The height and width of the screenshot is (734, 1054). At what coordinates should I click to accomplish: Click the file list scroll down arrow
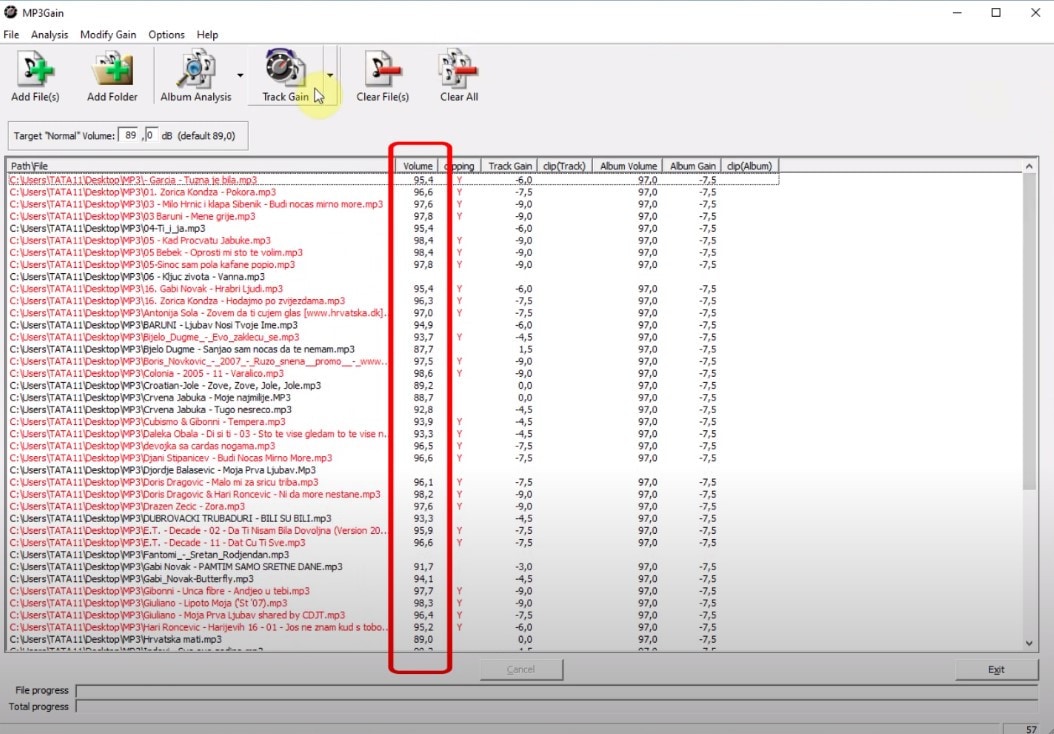pos(1029,643)
